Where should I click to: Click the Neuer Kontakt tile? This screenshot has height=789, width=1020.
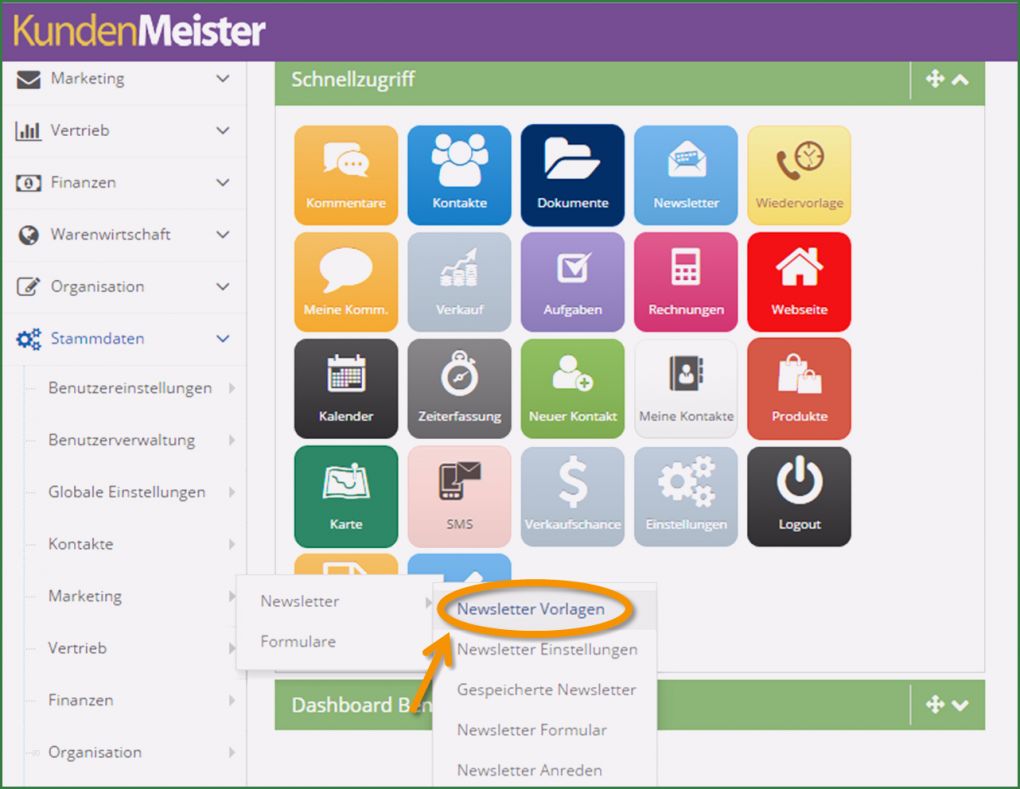[572, 388]
